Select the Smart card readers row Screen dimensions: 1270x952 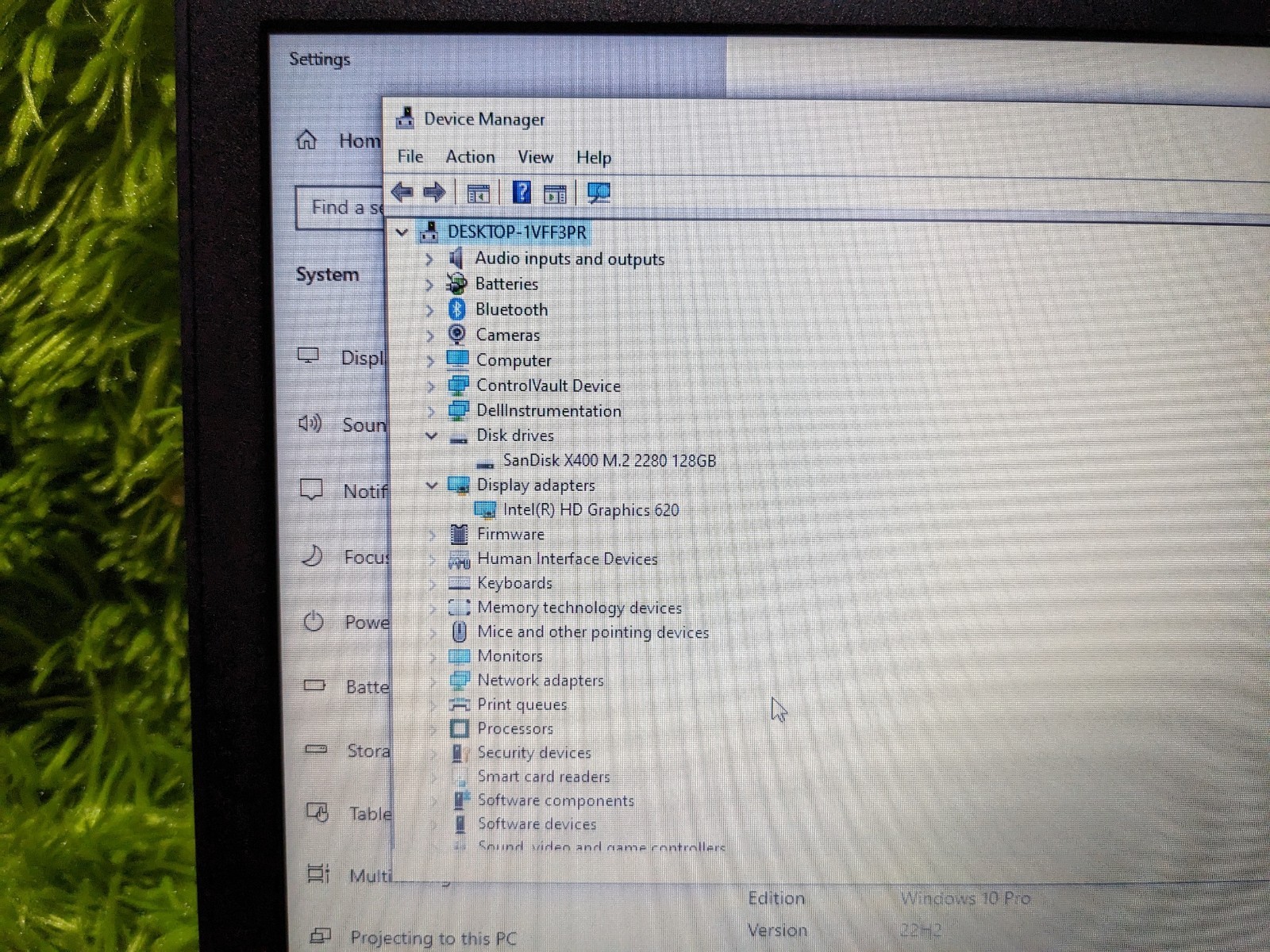point(544,777)
